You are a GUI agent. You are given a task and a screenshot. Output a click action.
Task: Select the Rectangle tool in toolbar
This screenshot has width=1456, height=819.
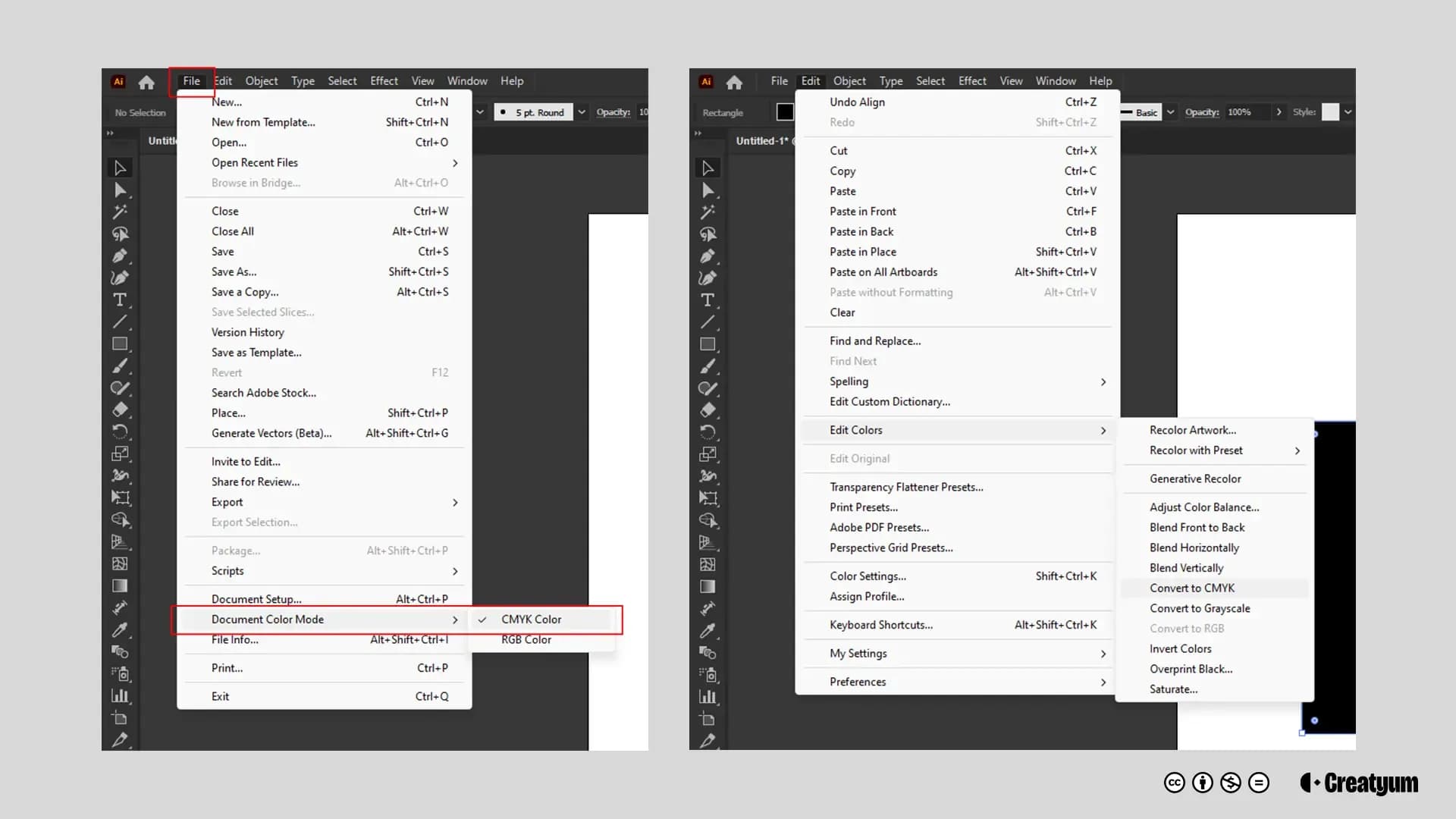click(x=120, y=343)
